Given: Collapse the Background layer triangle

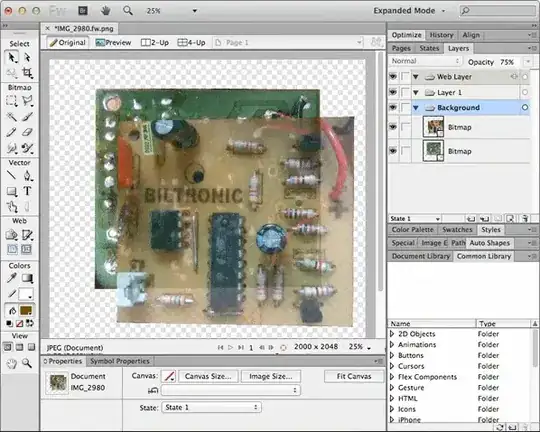Looking at the screenshot, I should click(x=416, y=108).
